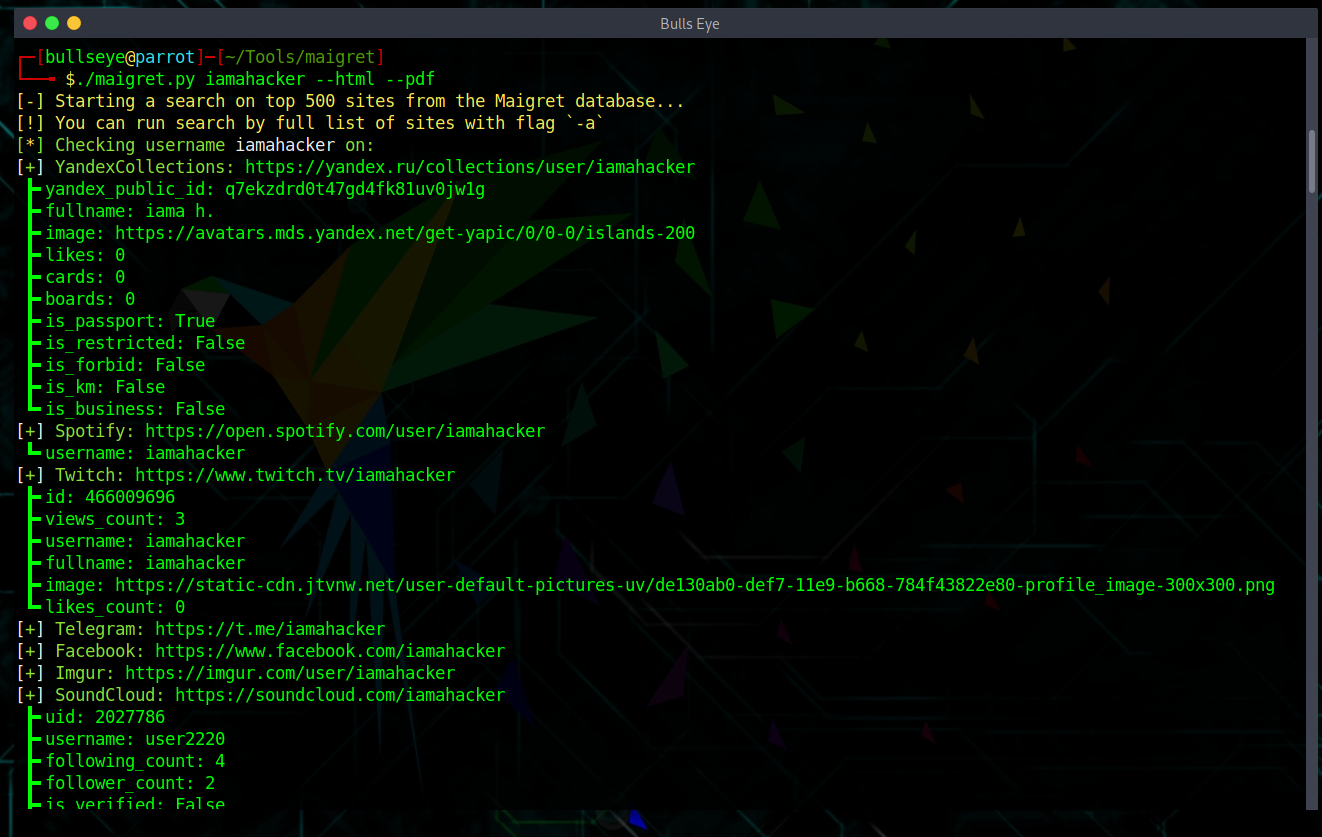The height and width of the screenshot is (837, 1322).
Task: Open the Spotify user URL
Action: (345, 431)
